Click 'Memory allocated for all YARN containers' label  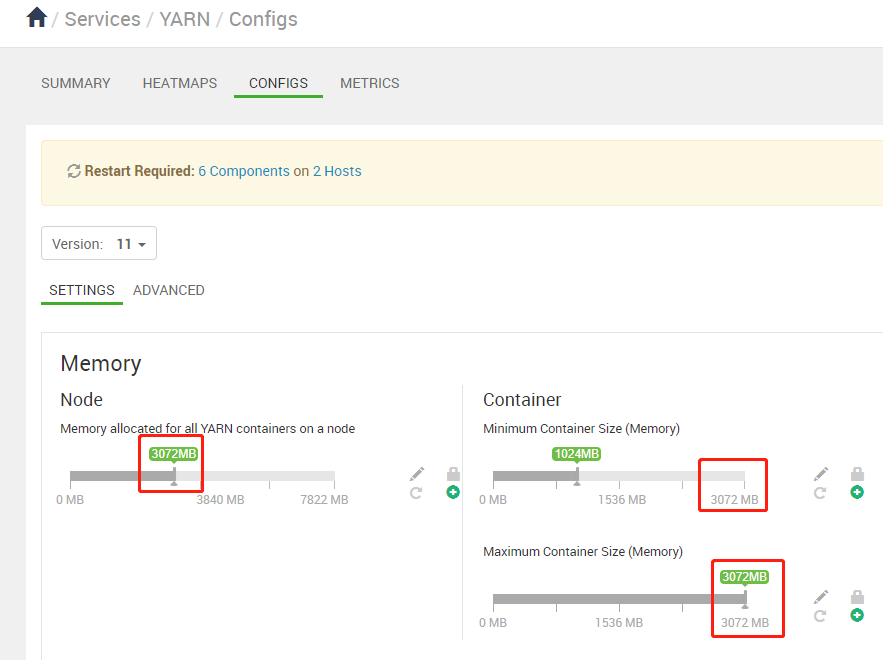tap(208, 429)
